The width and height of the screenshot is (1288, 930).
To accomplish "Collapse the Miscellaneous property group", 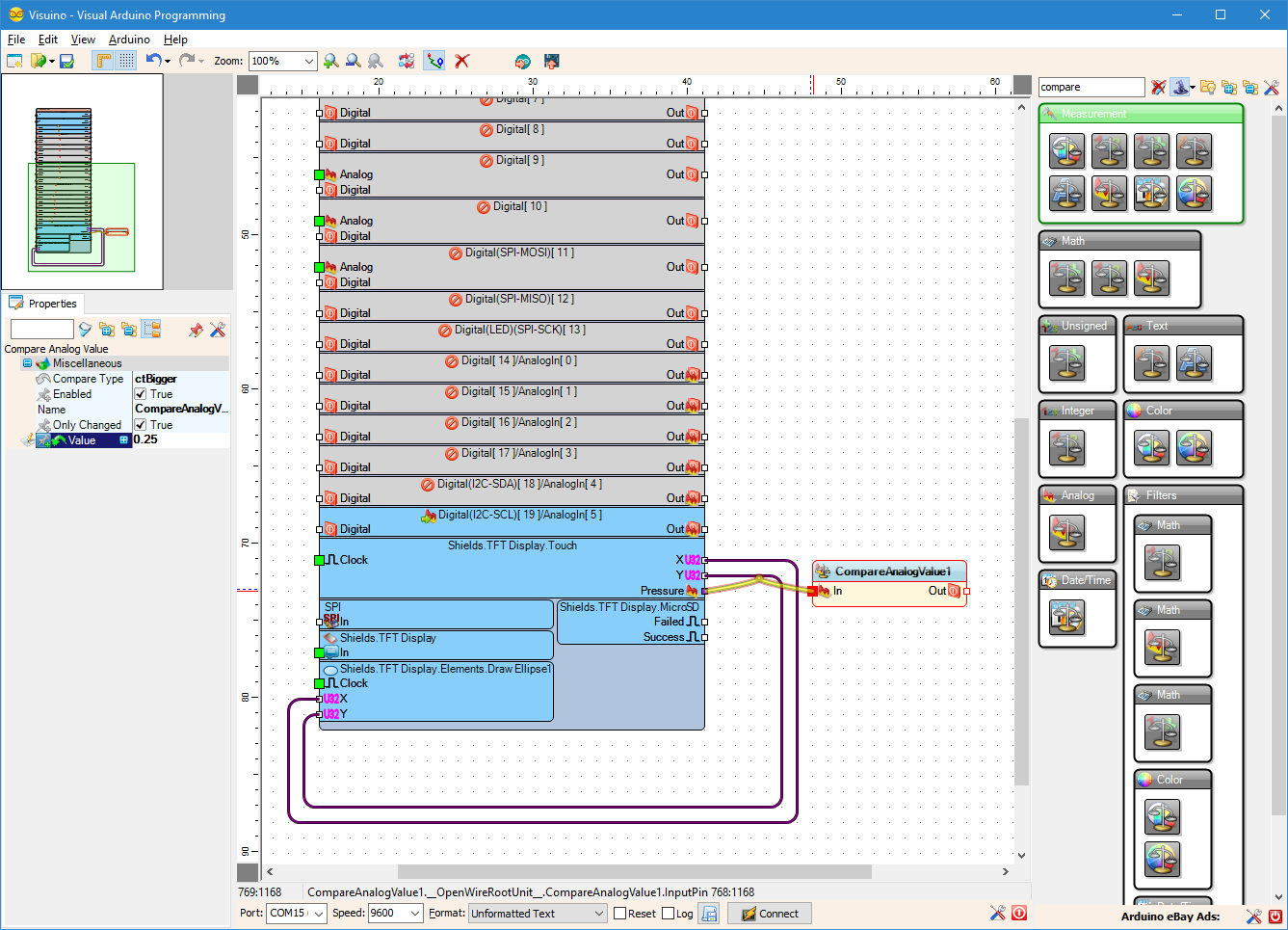I will tap(27, 363).
